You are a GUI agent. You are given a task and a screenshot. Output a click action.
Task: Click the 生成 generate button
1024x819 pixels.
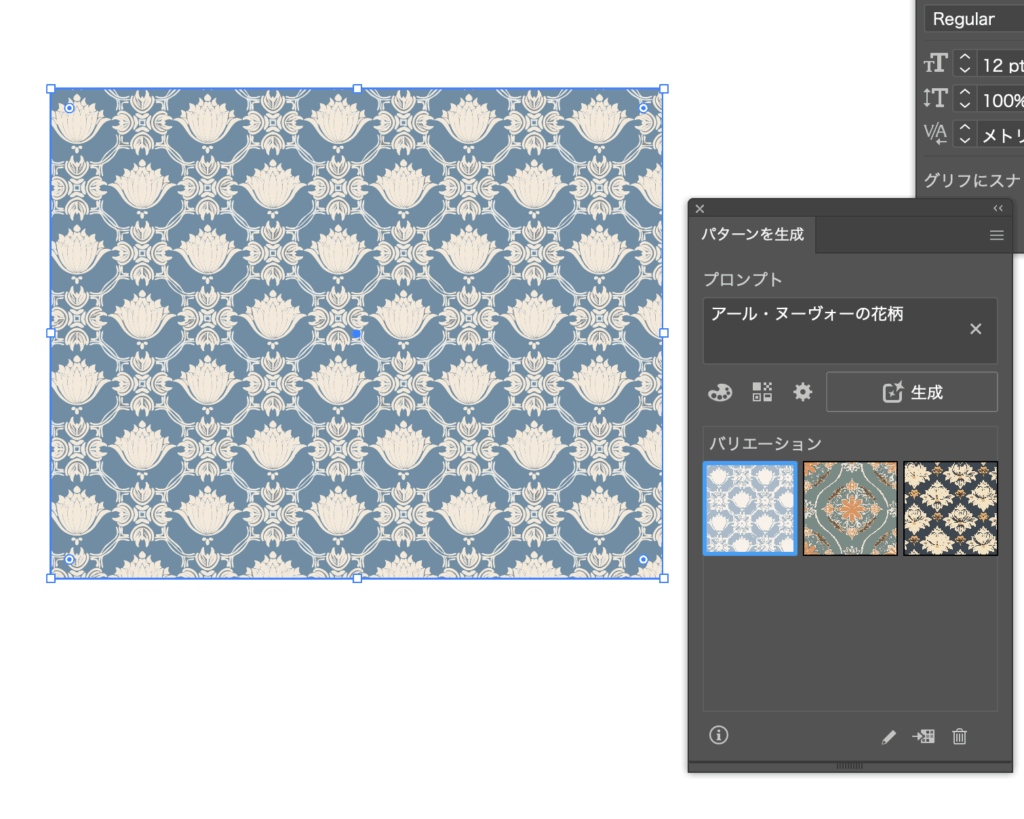pos(912,392)
